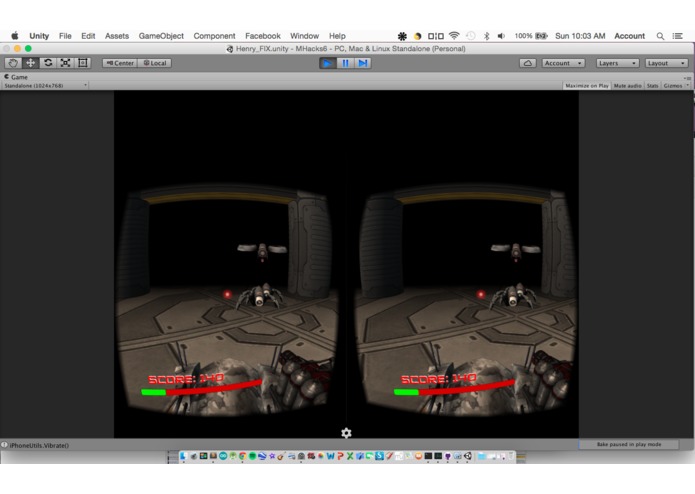The image size is (695, 494).
Task: Select the Rect transform tool
Action: click(82, 63)
